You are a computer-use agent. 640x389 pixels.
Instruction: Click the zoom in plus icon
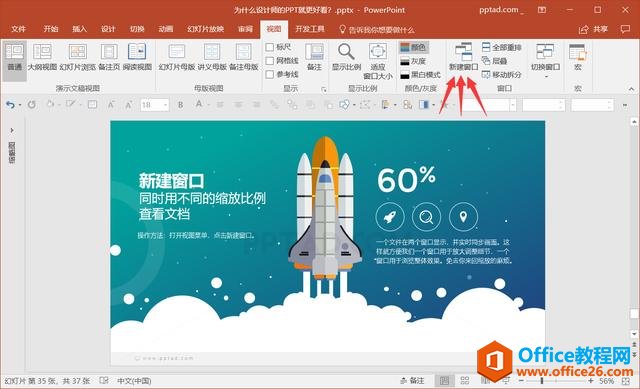[591, 381]
